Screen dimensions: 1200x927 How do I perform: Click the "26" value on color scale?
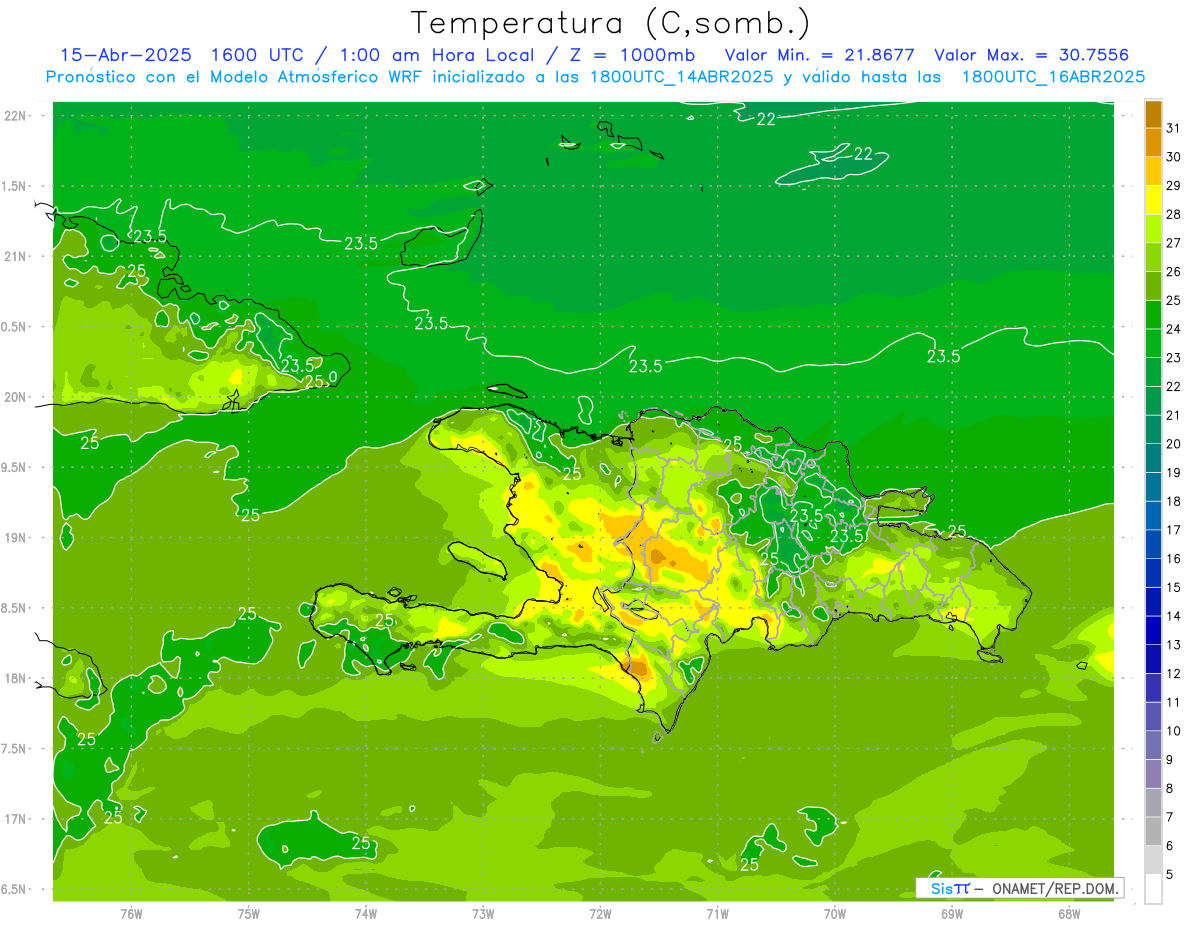(x=1174, y=272)
